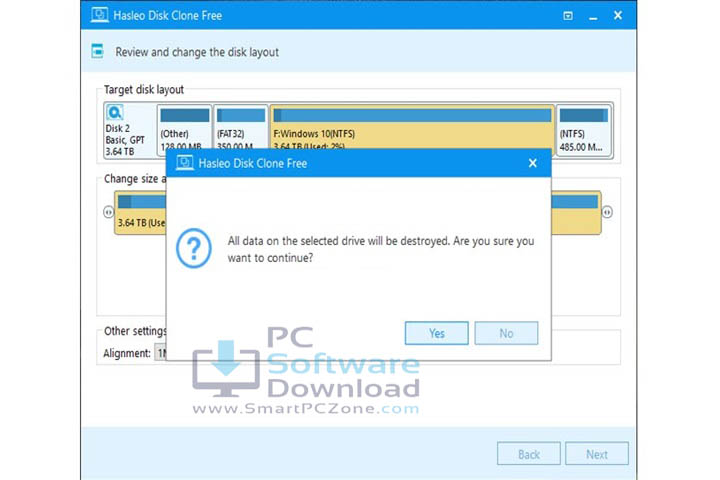
Task: Select the (NTFS) 485.00 MB partition
Action: pyautogui.click(x=584, y=131)
